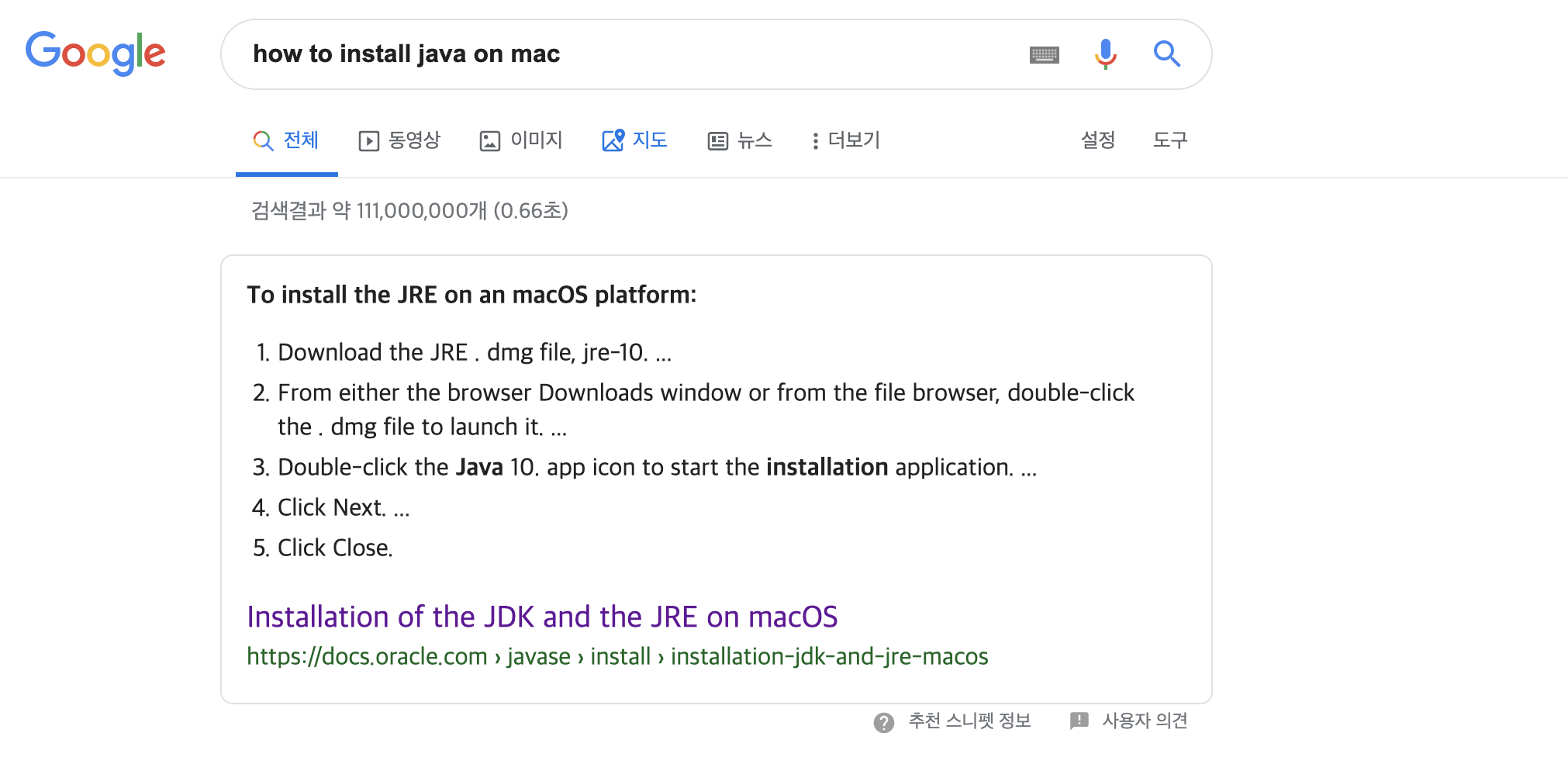Expand the 더보기 menu

(x=845, y=140)
